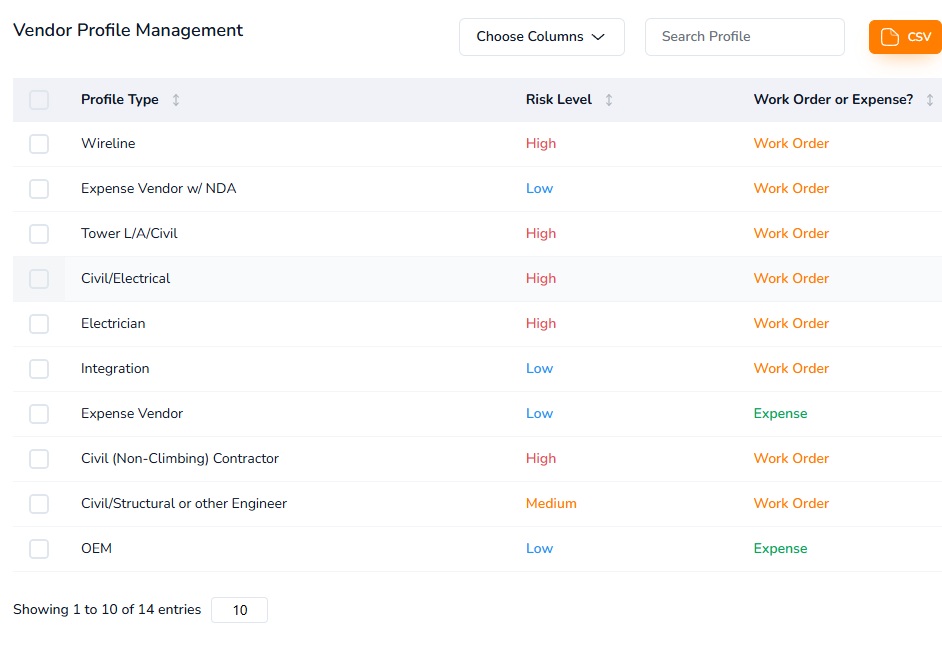
Task: Click the Risk Level column sort arrows
Action: pos(609,100)
